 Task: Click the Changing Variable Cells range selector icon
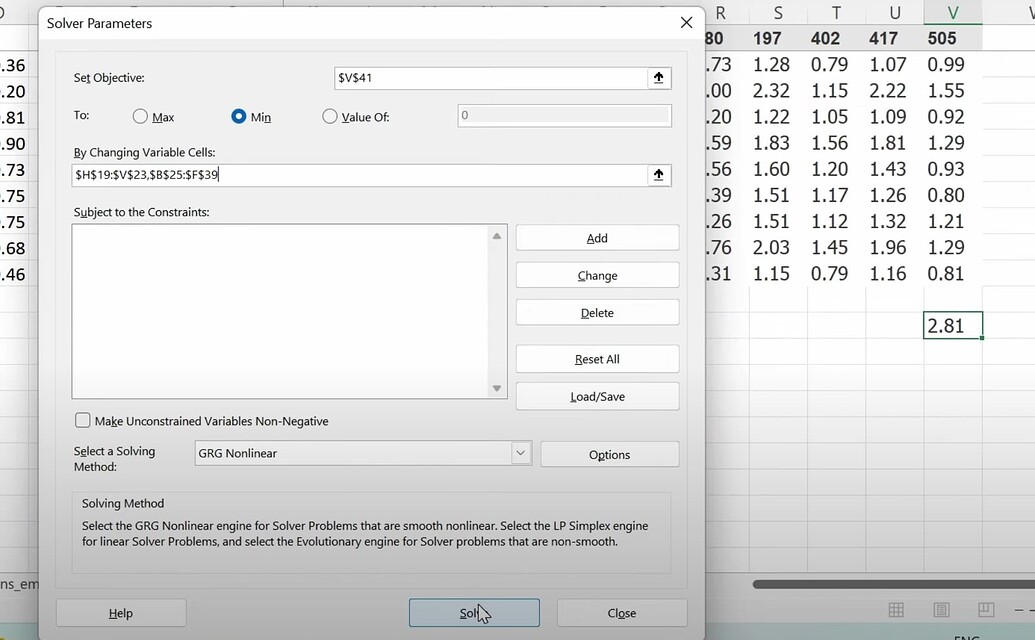pos(659,175)
